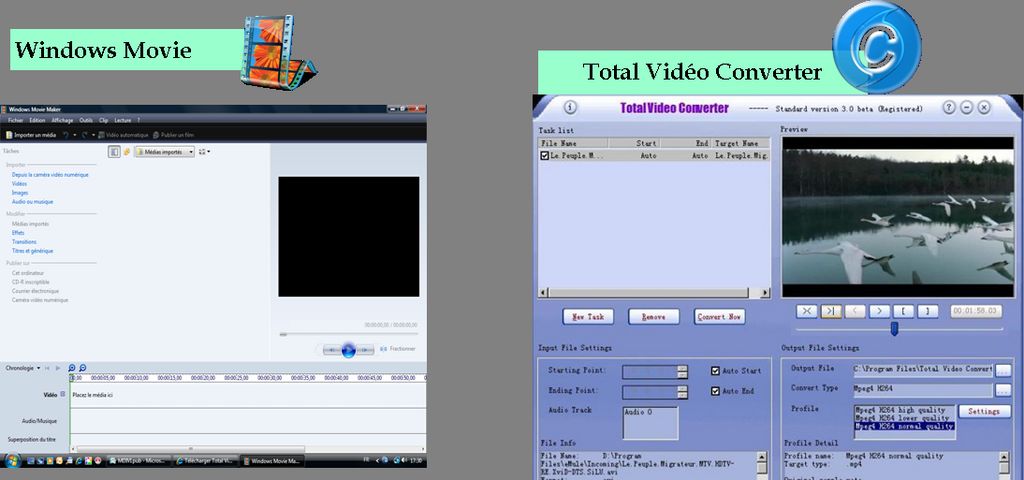Screen dimensions: 1024x480
Task: Click the timeline rewind icon beside Chronologie
Action: [47, 368]
